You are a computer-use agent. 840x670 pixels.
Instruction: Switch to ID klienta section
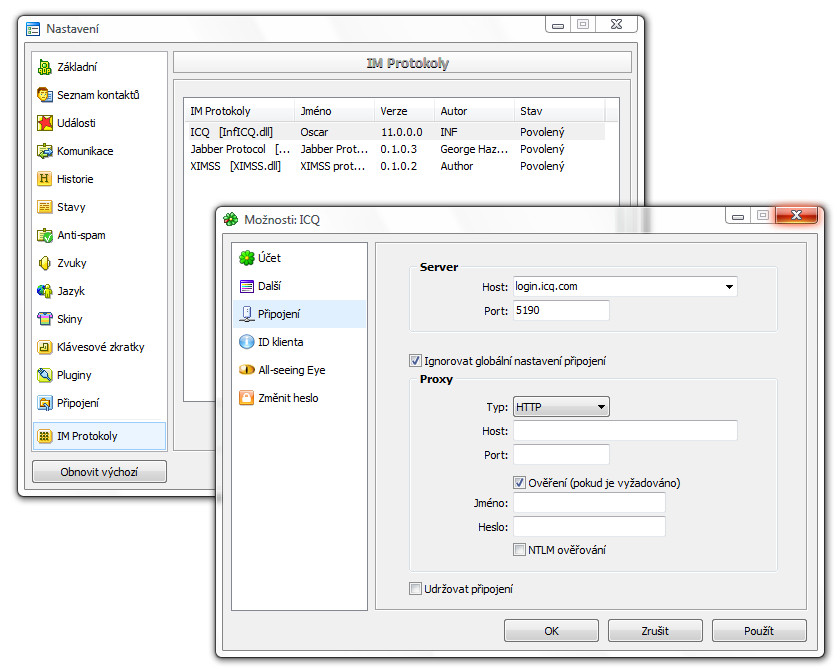299,342
